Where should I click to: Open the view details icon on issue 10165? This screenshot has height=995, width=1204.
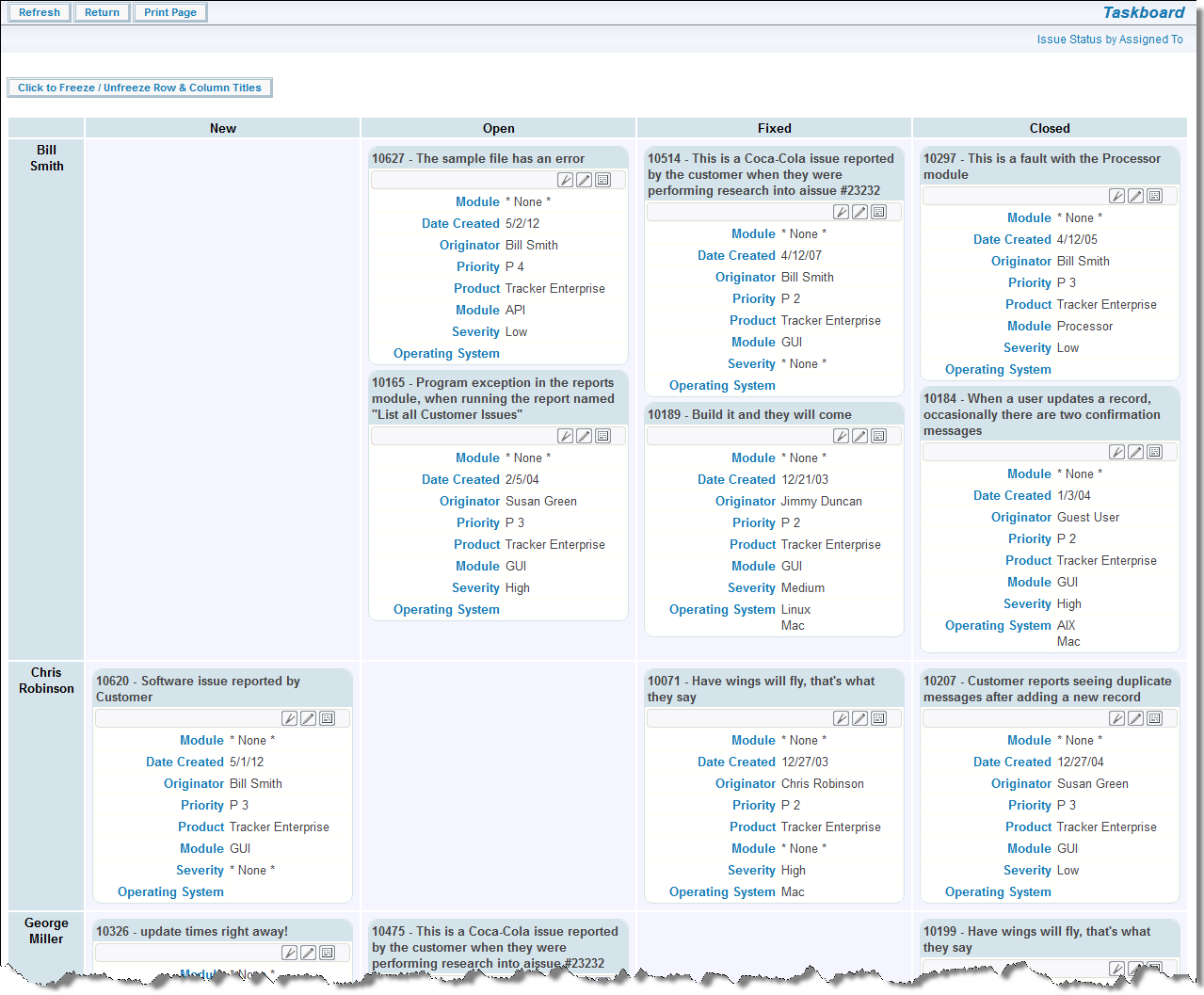click(x=602, y=436)
